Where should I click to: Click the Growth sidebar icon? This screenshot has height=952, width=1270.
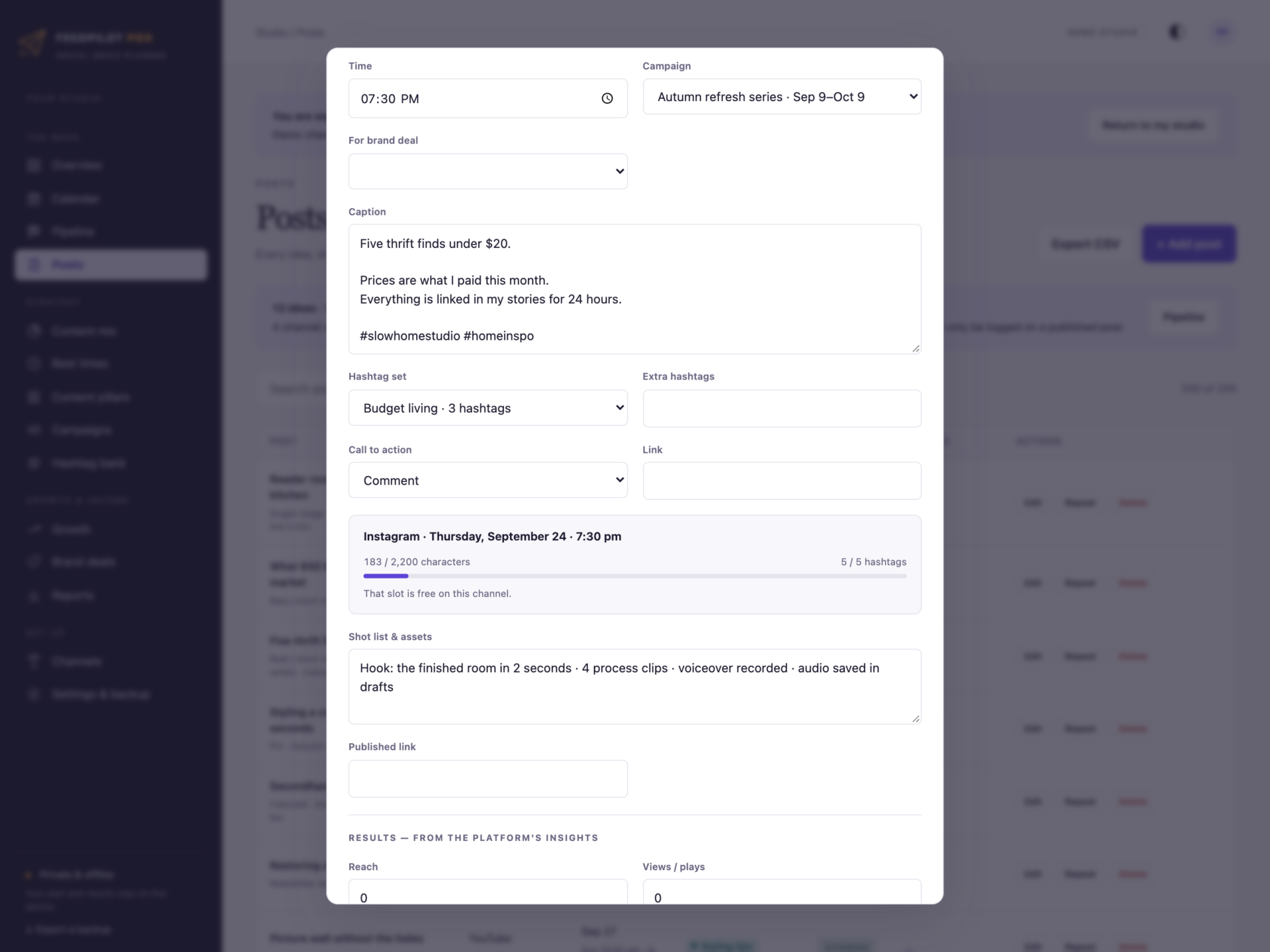click(34, 529)
